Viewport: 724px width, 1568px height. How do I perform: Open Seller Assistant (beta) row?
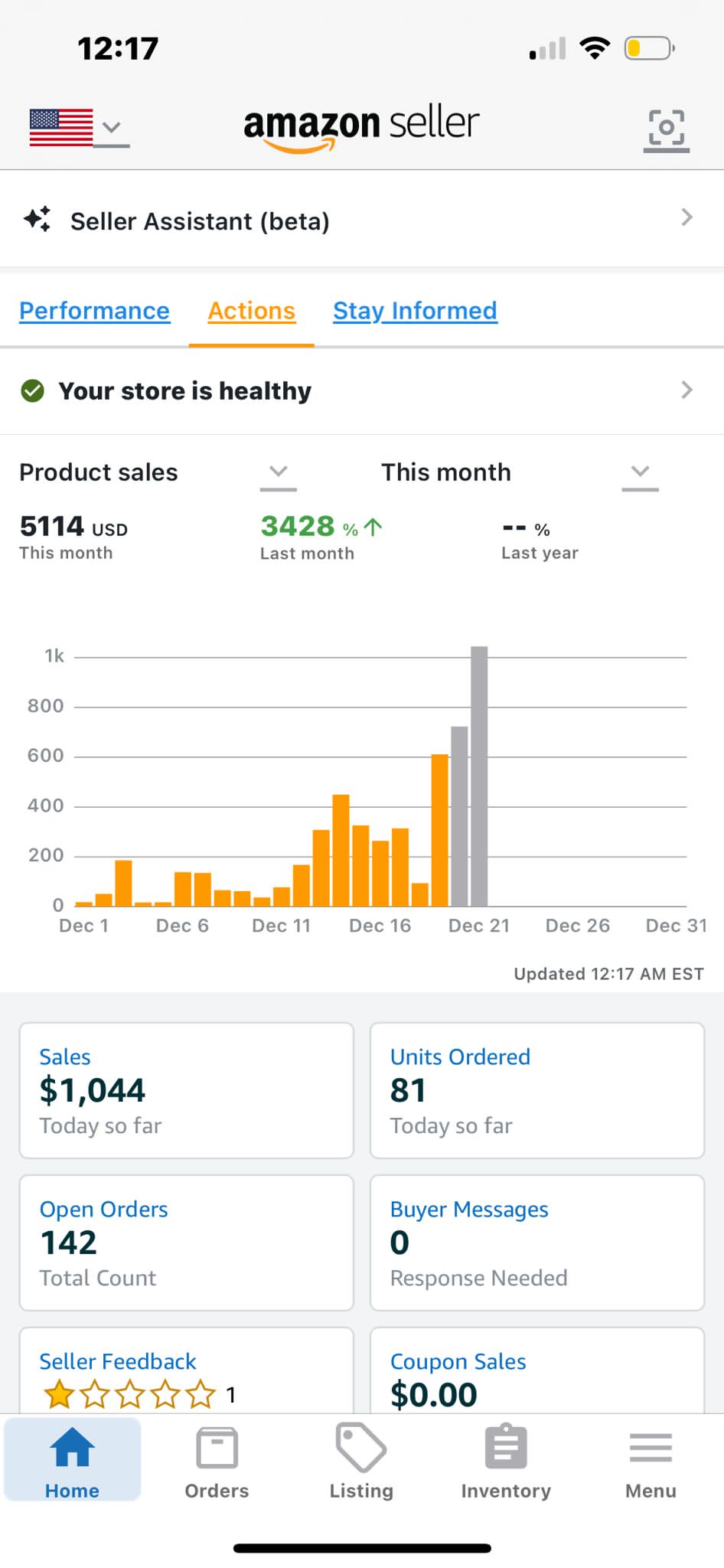point(362,220)
